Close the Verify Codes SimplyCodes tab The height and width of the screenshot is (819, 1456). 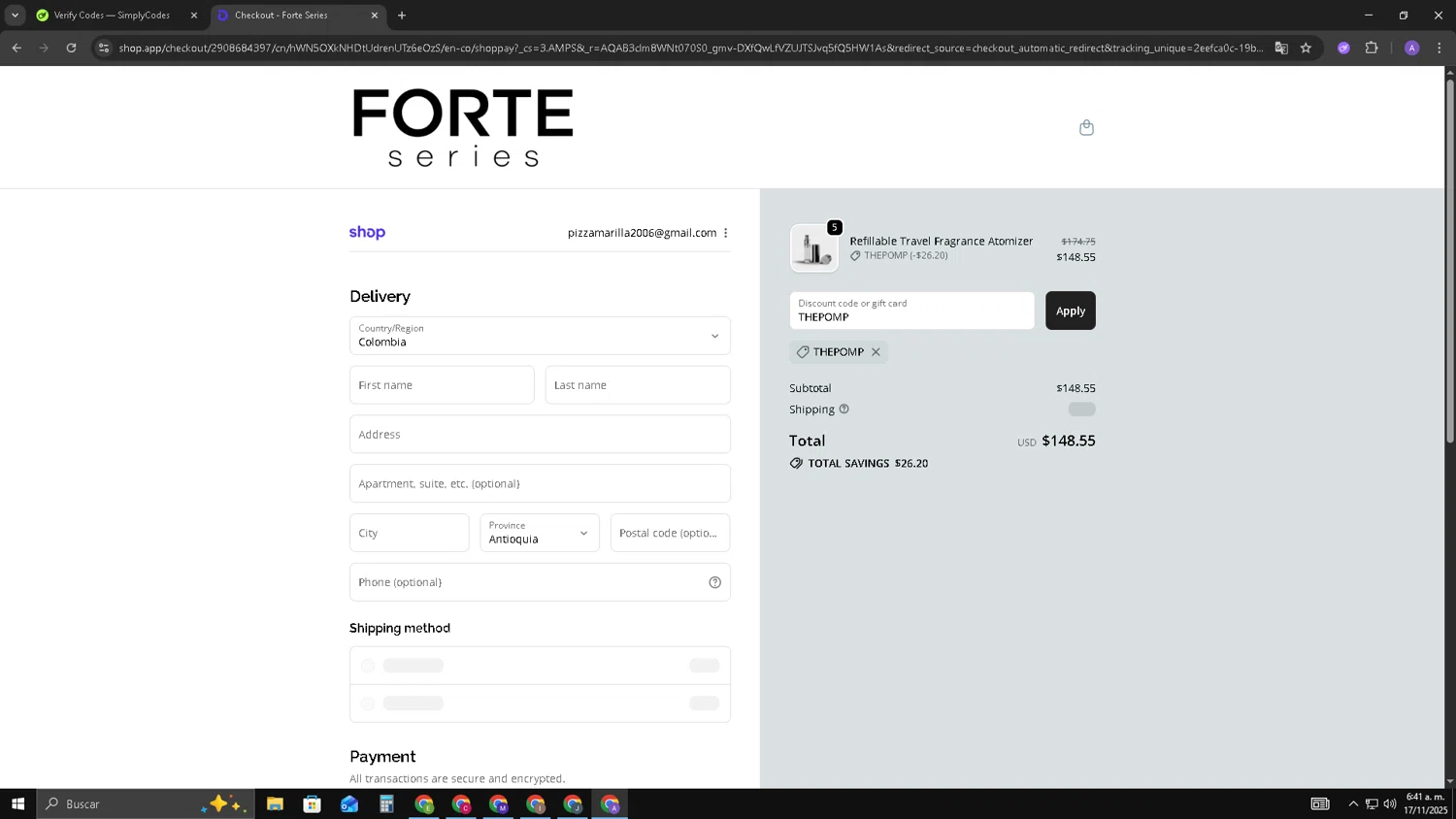point(194,16)
